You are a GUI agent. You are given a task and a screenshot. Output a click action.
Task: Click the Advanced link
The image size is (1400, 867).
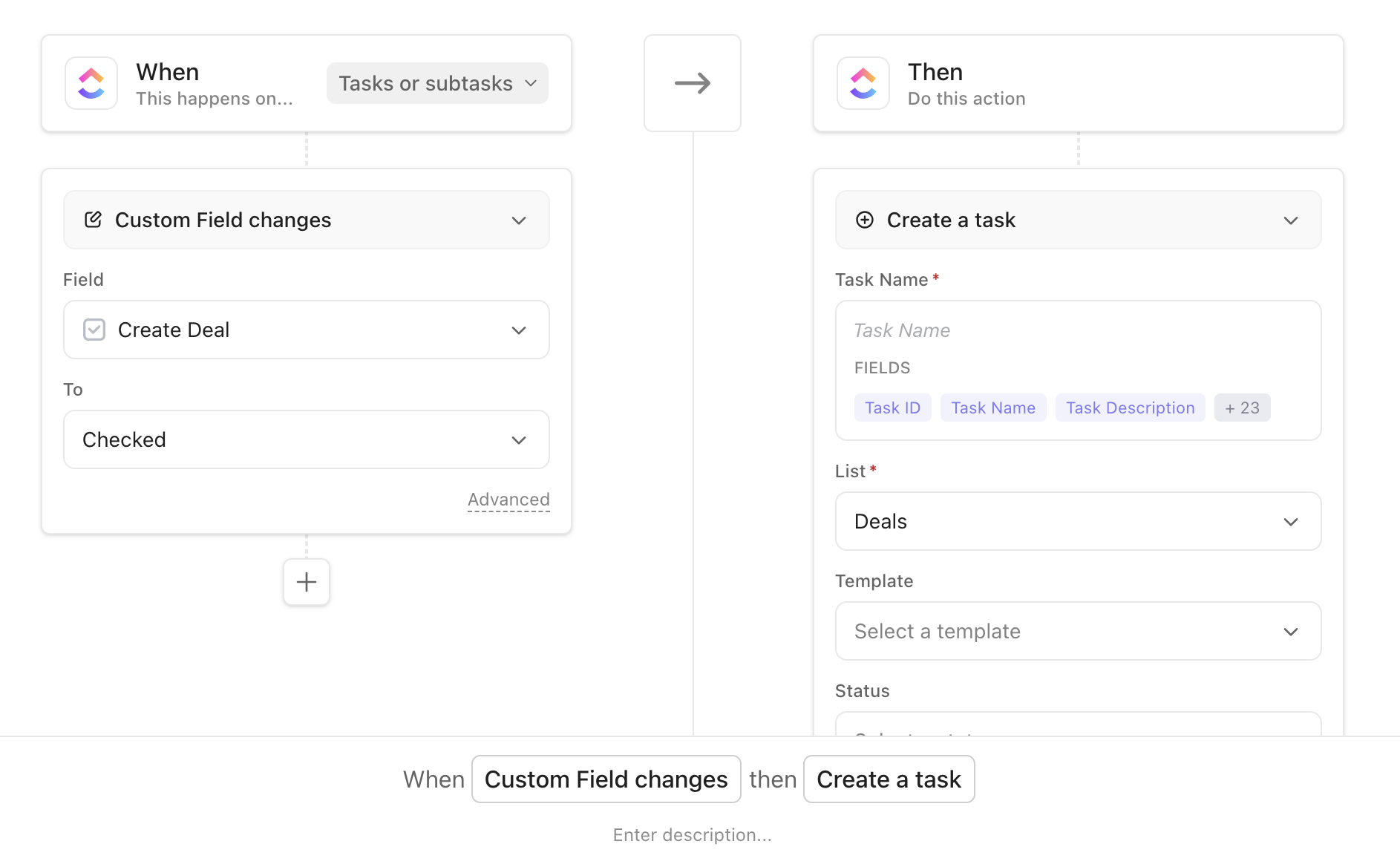[508, 500]
